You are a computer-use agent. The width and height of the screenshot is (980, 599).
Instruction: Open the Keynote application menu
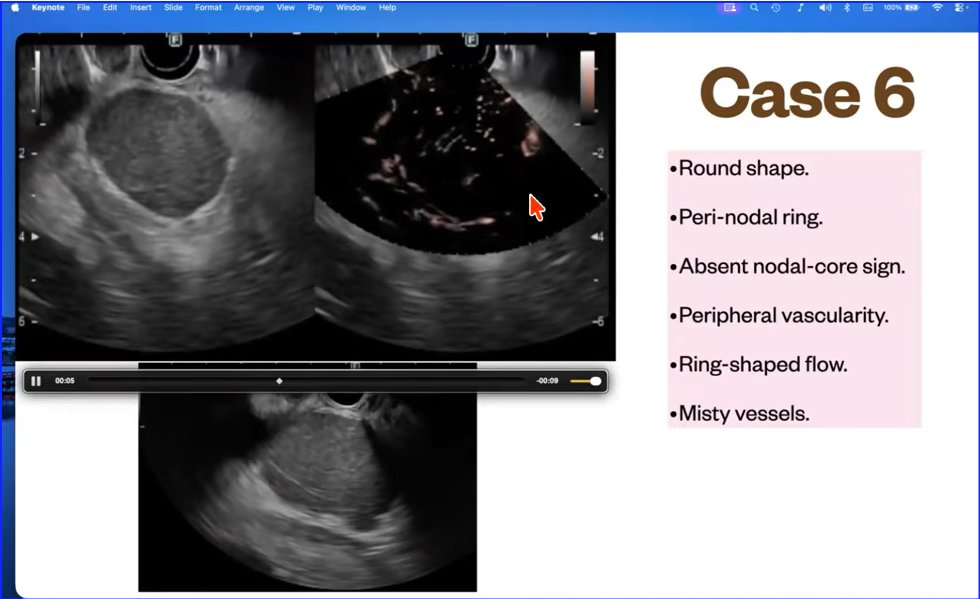48,8
